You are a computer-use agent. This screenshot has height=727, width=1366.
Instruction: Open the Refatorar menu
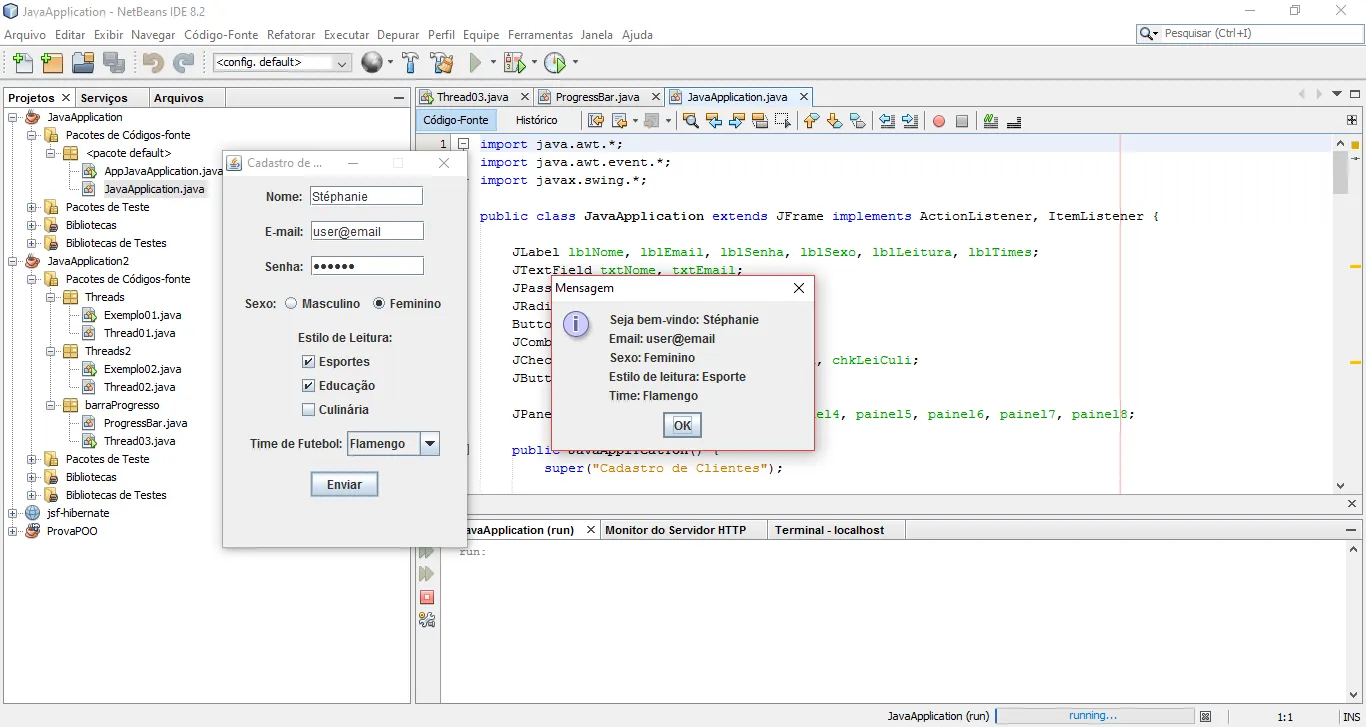291,35
